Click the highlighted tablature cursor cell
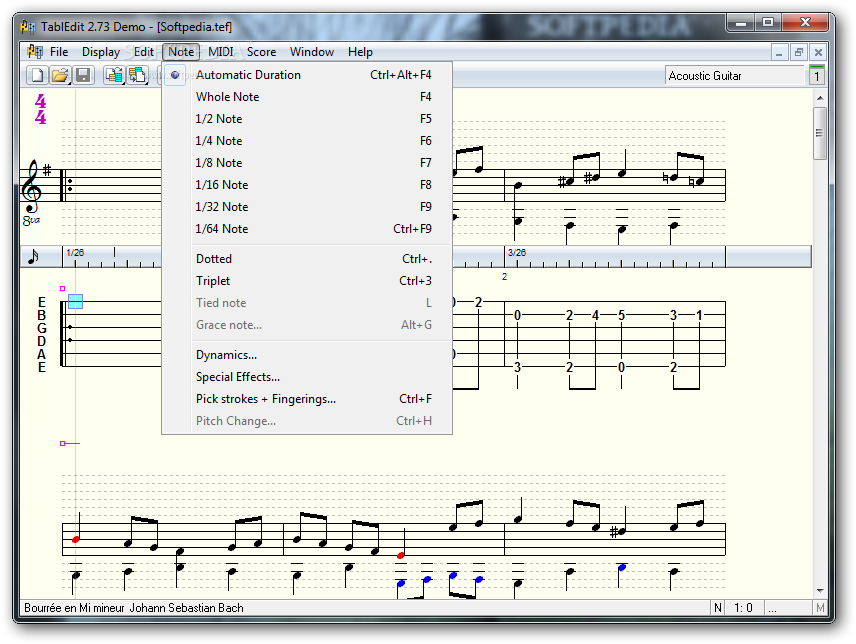The height and width of the screenshot is (644, 856). (75, 301)
